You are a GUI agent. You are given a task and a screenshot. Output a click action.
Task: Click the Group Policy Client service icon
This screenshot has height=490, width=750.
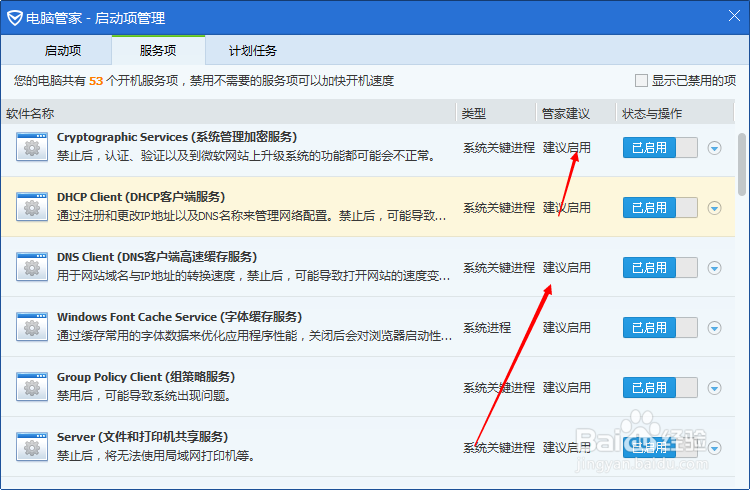point(32,387)
